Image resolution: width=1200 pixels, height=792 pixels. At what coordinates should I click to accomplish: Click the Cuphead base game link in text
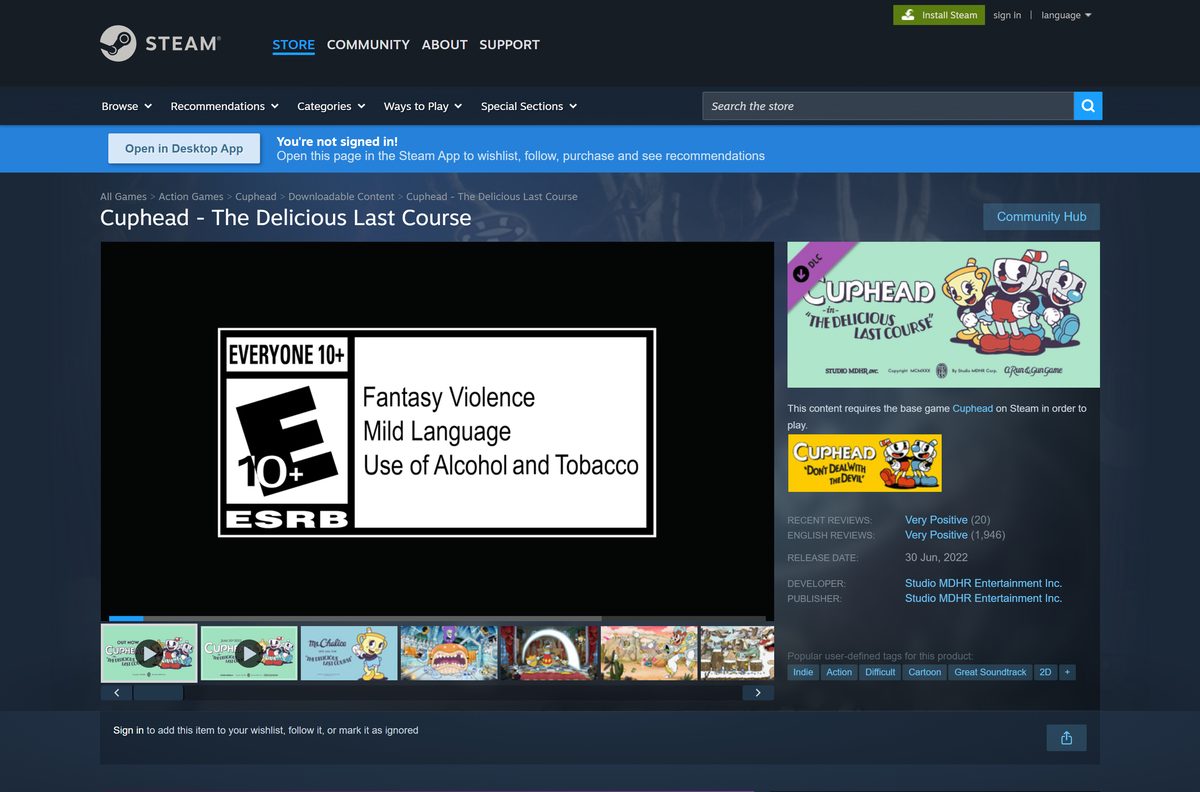972,408
